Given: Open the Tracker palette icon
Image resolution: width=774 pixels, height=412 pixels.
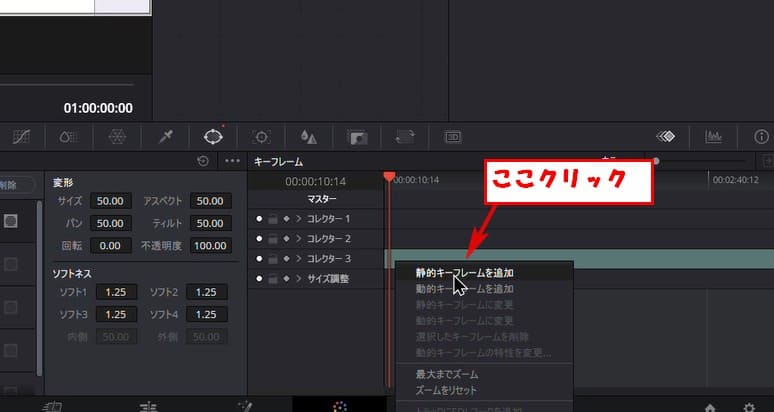Looking at the screenshot, I should 262,137.
